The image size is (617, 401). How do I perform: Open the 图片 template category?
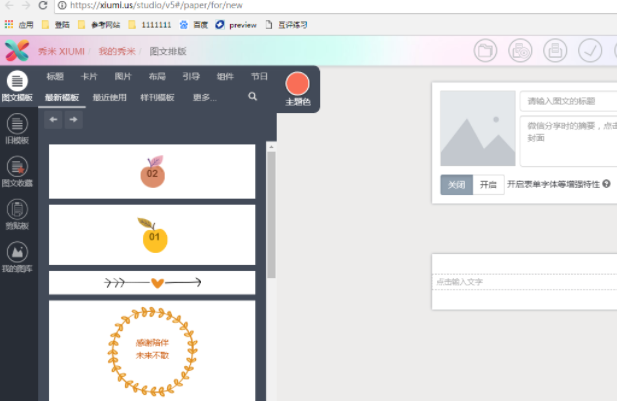123,76
